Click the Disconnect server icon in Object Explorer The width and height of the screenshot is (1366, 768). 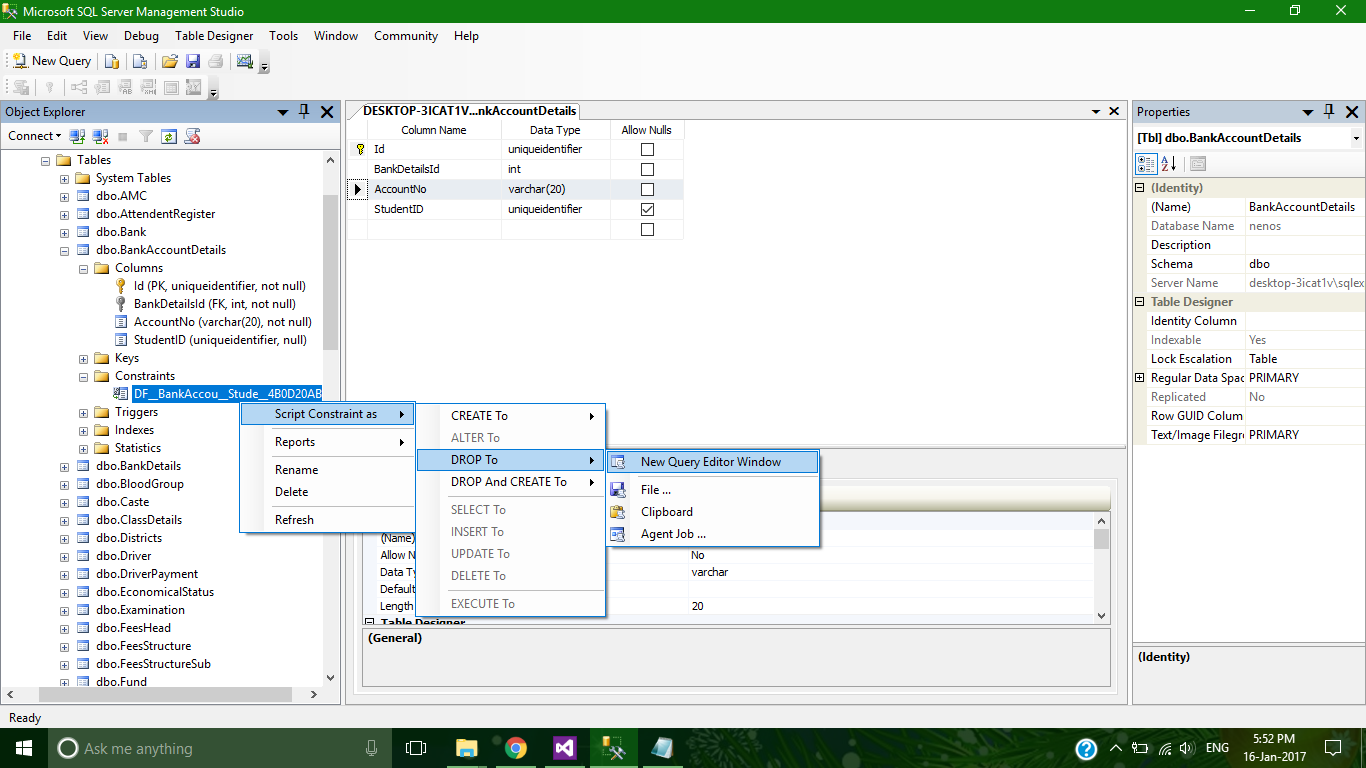click(x=100, y=136)
